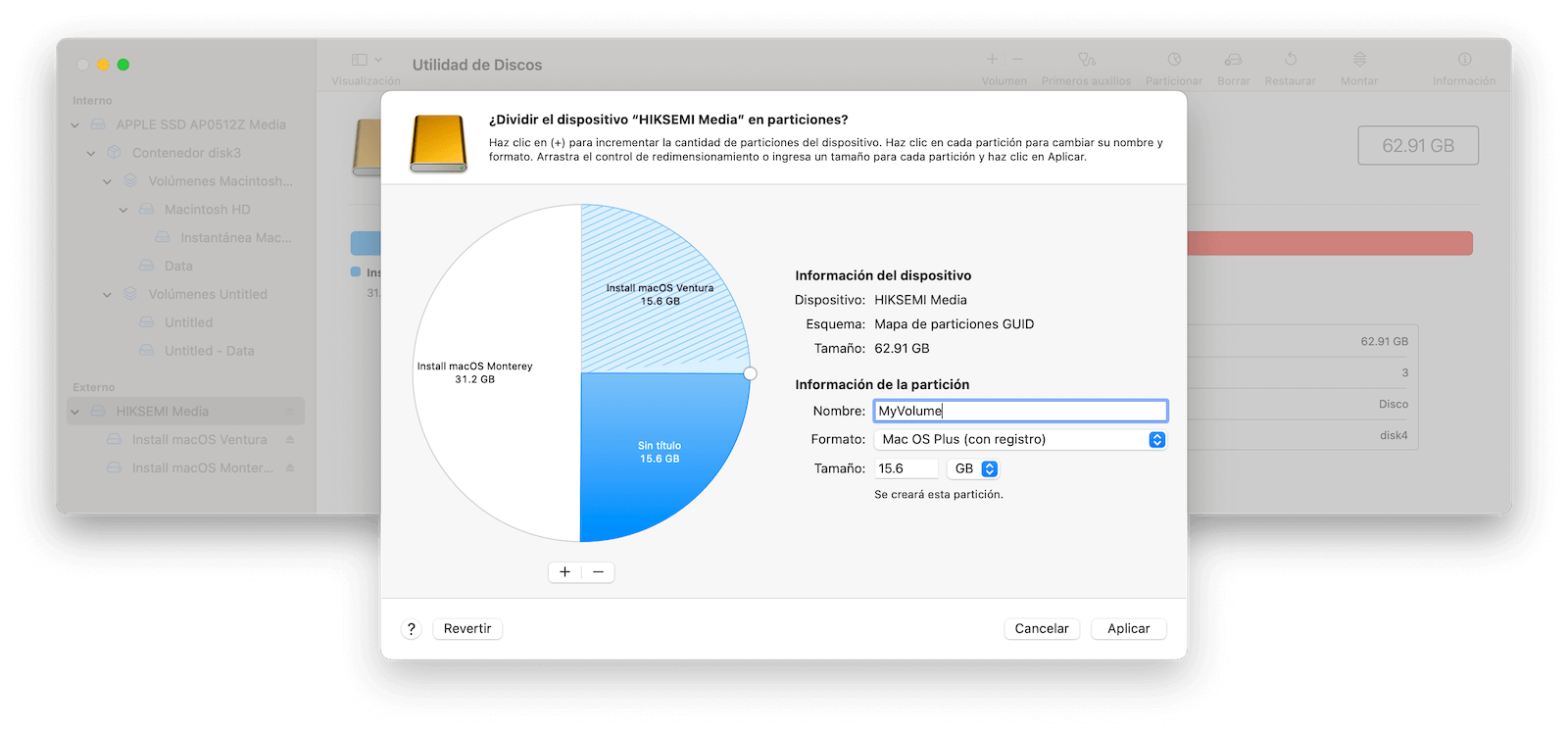Click the Tamaño field showing 15.6
1568x734 pixels.
coord(906,468)
